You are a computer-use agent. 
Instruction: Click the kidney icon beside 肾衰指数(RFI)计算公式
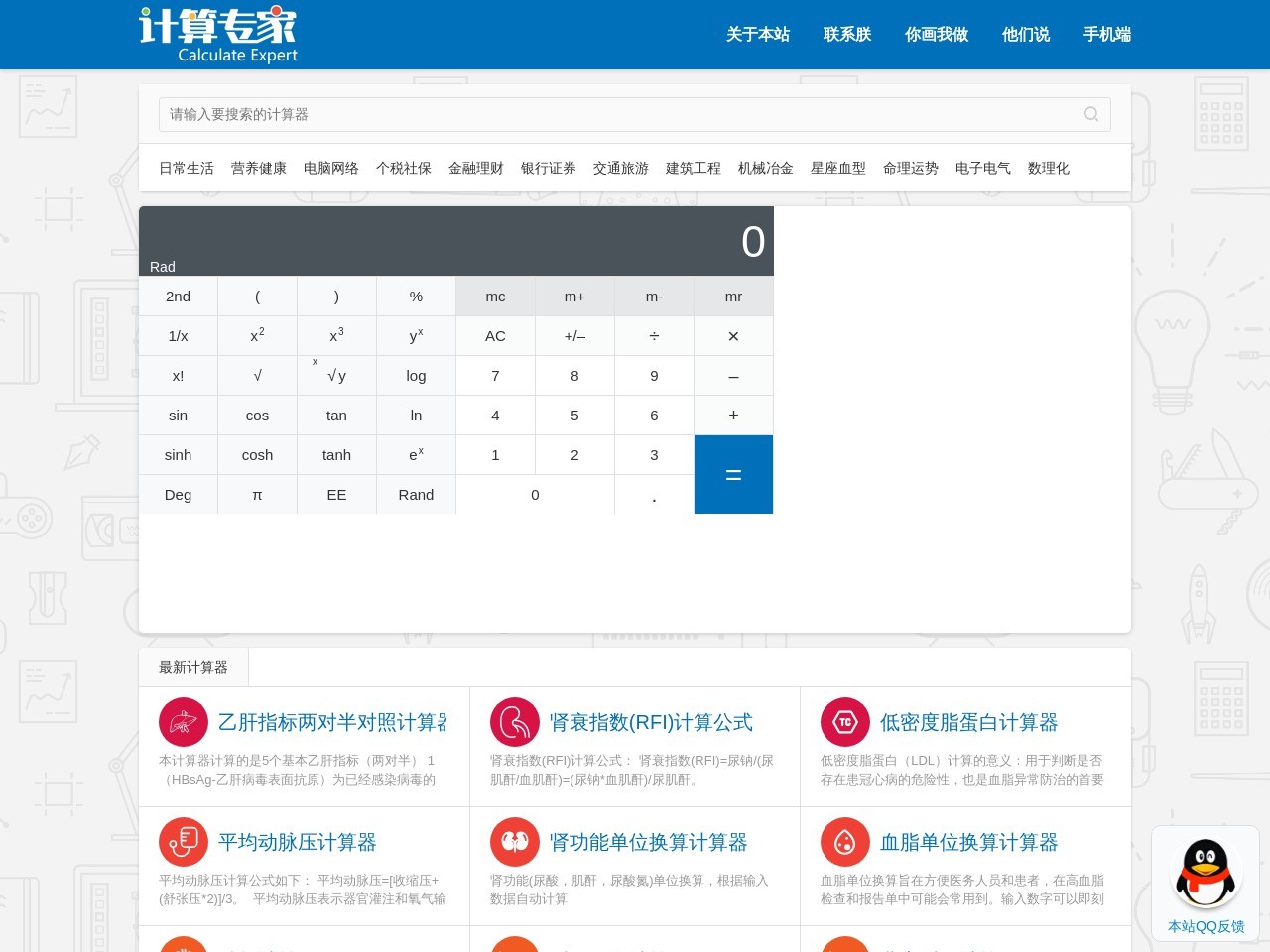click(x=514, y=722)
